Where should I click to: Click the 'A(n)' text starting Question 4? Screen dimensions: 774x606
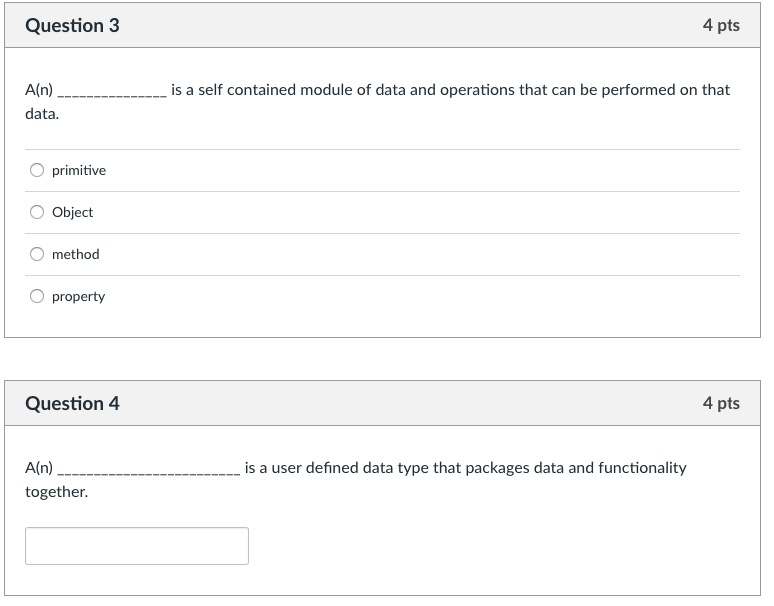(39, 468)
